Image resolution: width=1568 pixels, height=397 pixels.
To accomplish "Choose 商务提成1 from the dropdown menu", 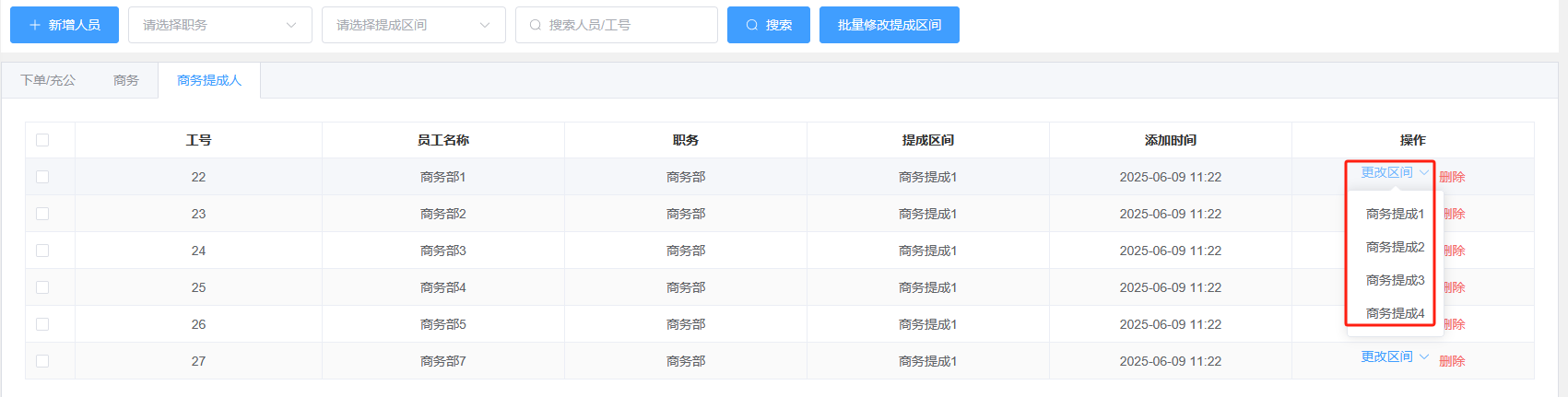I will coord(1395,214).
